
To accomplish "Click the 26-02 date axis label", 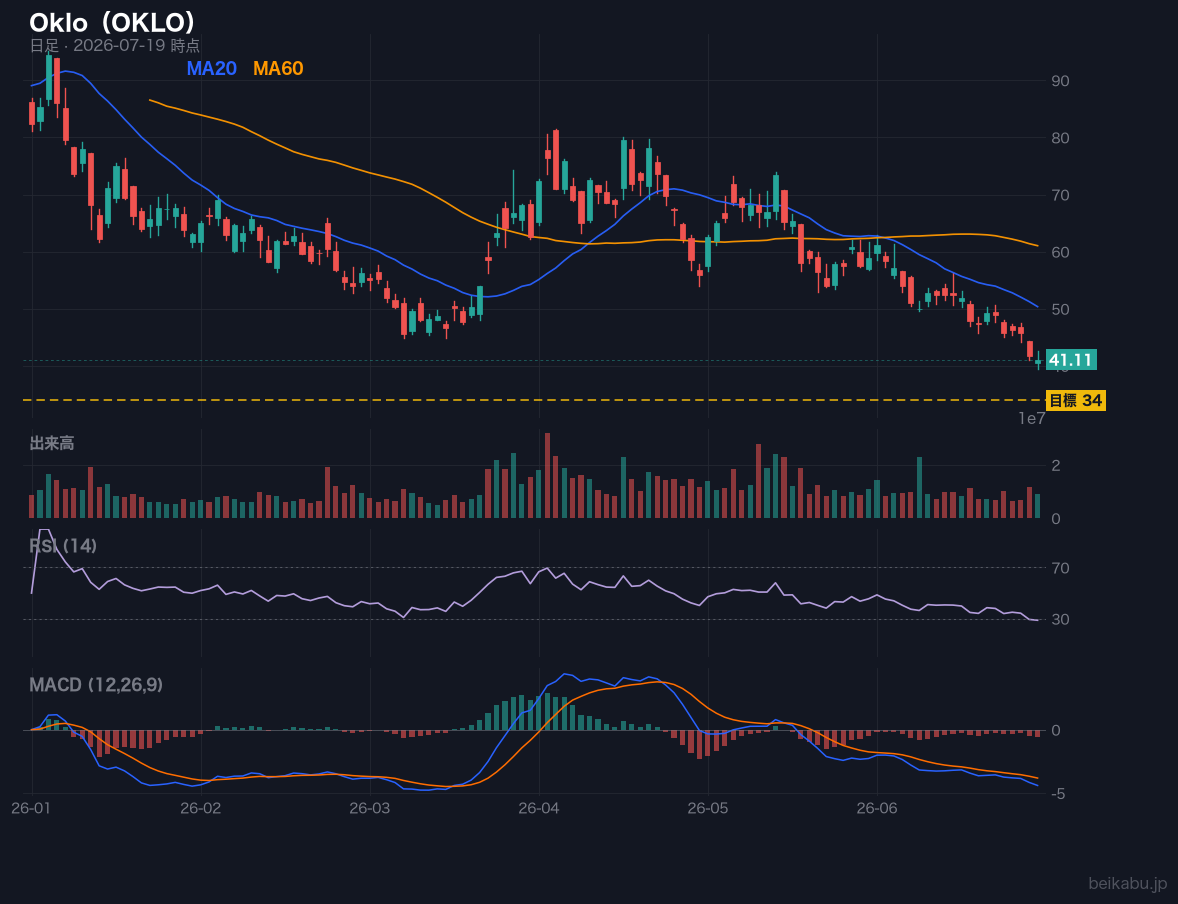I will (201, 808).
